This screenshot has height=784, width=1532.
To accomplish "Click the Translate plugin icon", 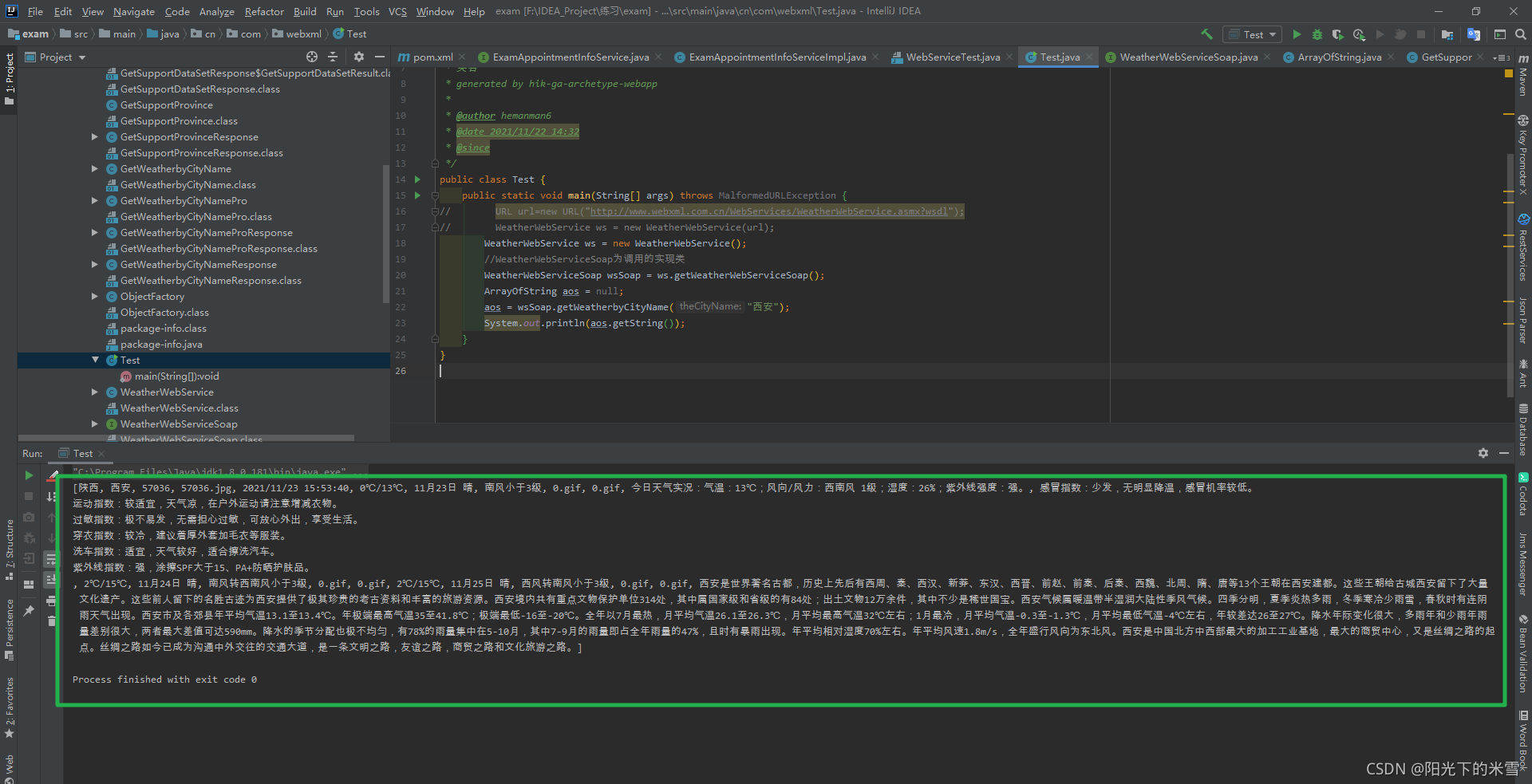I will 1474,34.
